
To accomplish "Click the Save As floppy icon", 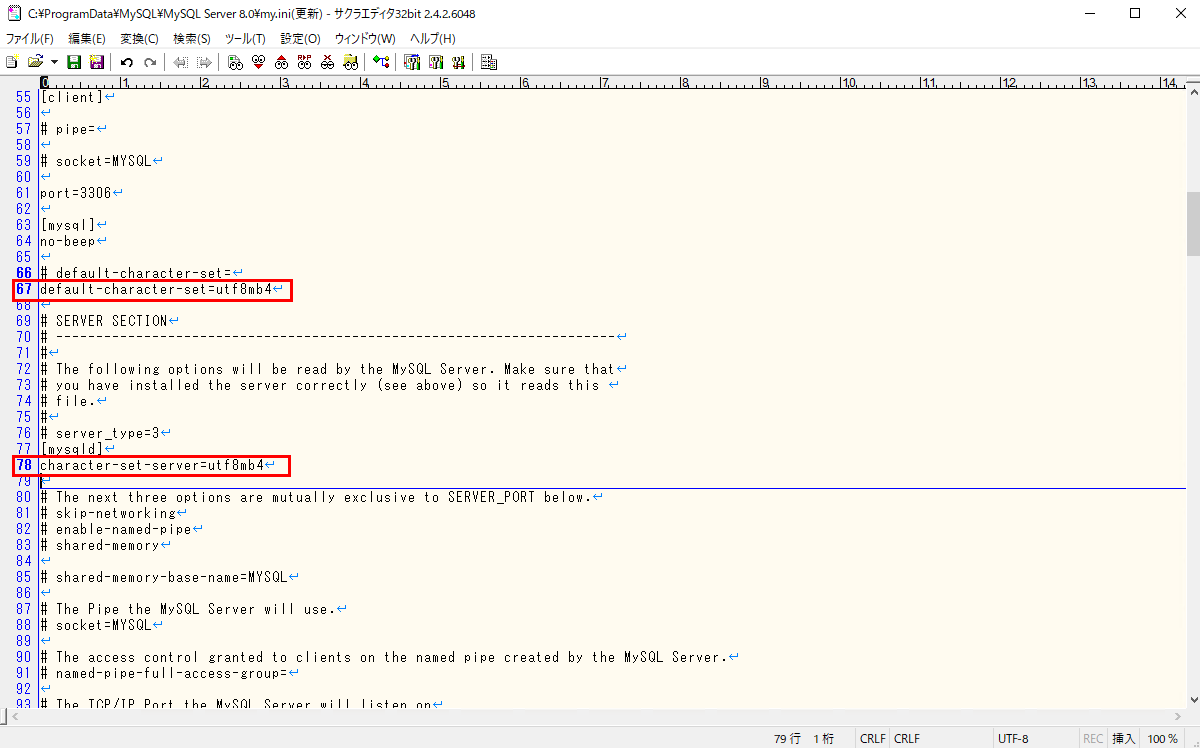I will pos(96,62).
